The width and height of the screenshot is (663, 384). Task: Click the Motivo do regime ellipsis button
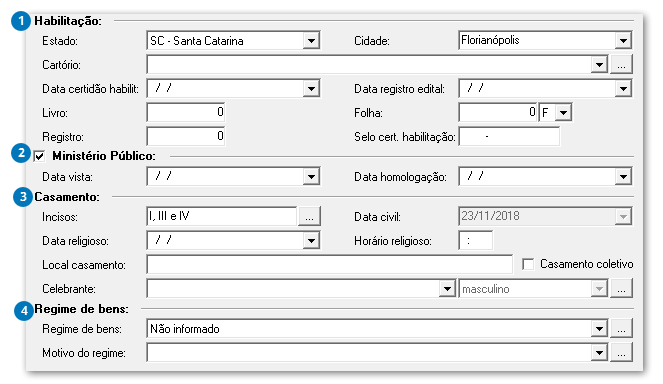(x=621, y=353)
